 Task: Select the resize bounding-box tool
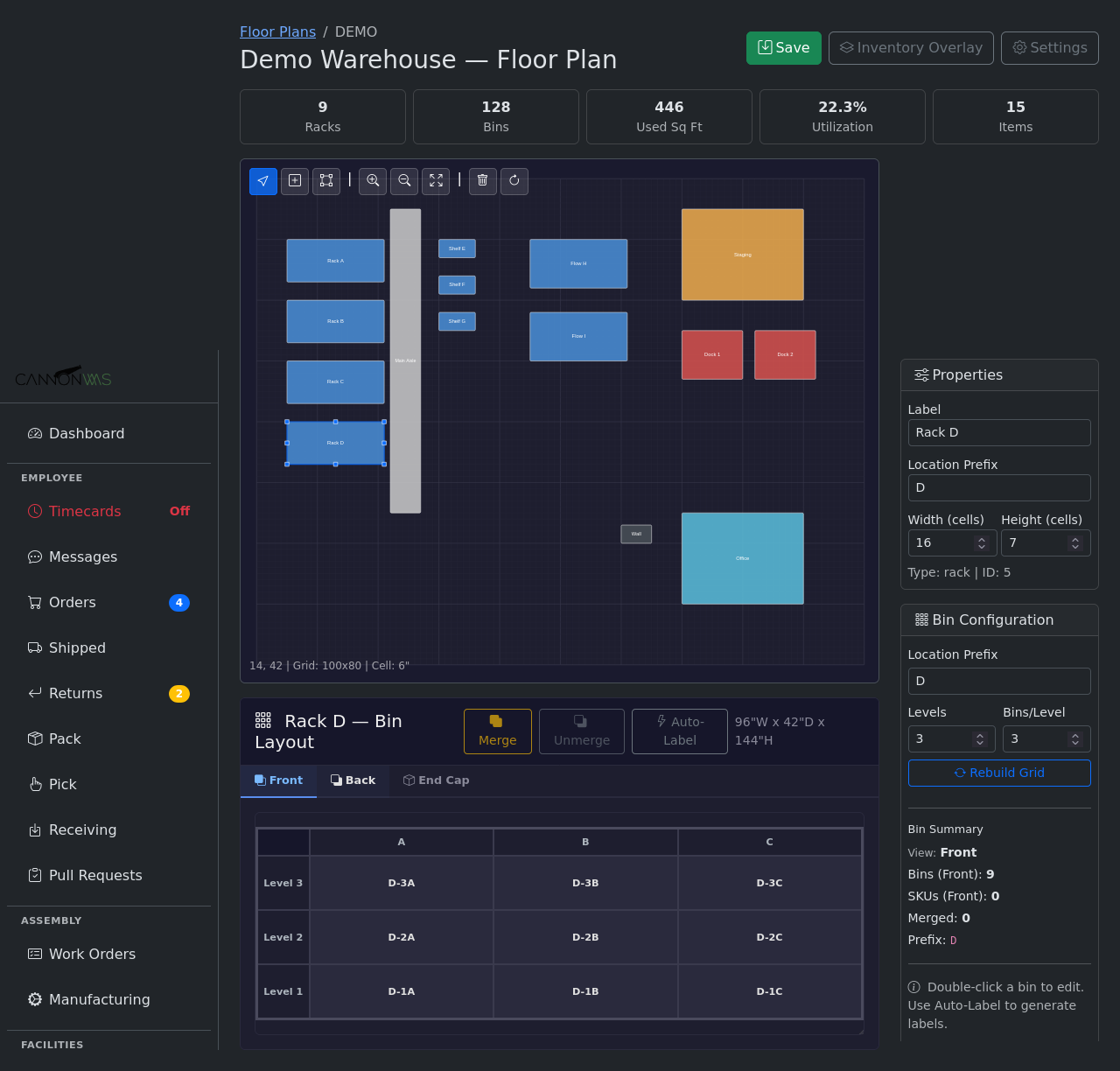(326, 181)
